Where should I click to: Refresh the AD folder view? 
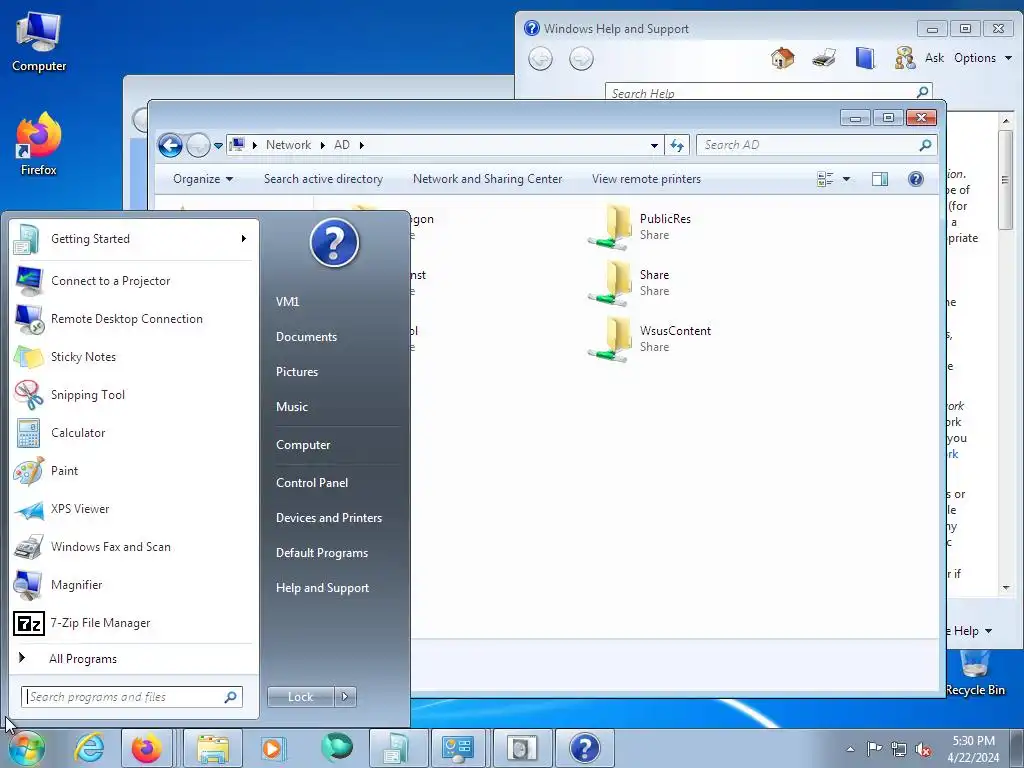[677, 146]
